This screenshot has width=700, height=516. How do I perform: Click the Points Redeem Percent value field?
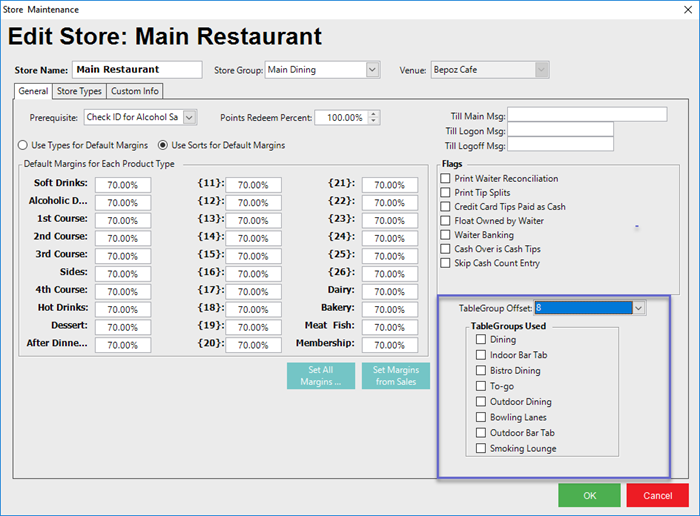coord(342,118)
